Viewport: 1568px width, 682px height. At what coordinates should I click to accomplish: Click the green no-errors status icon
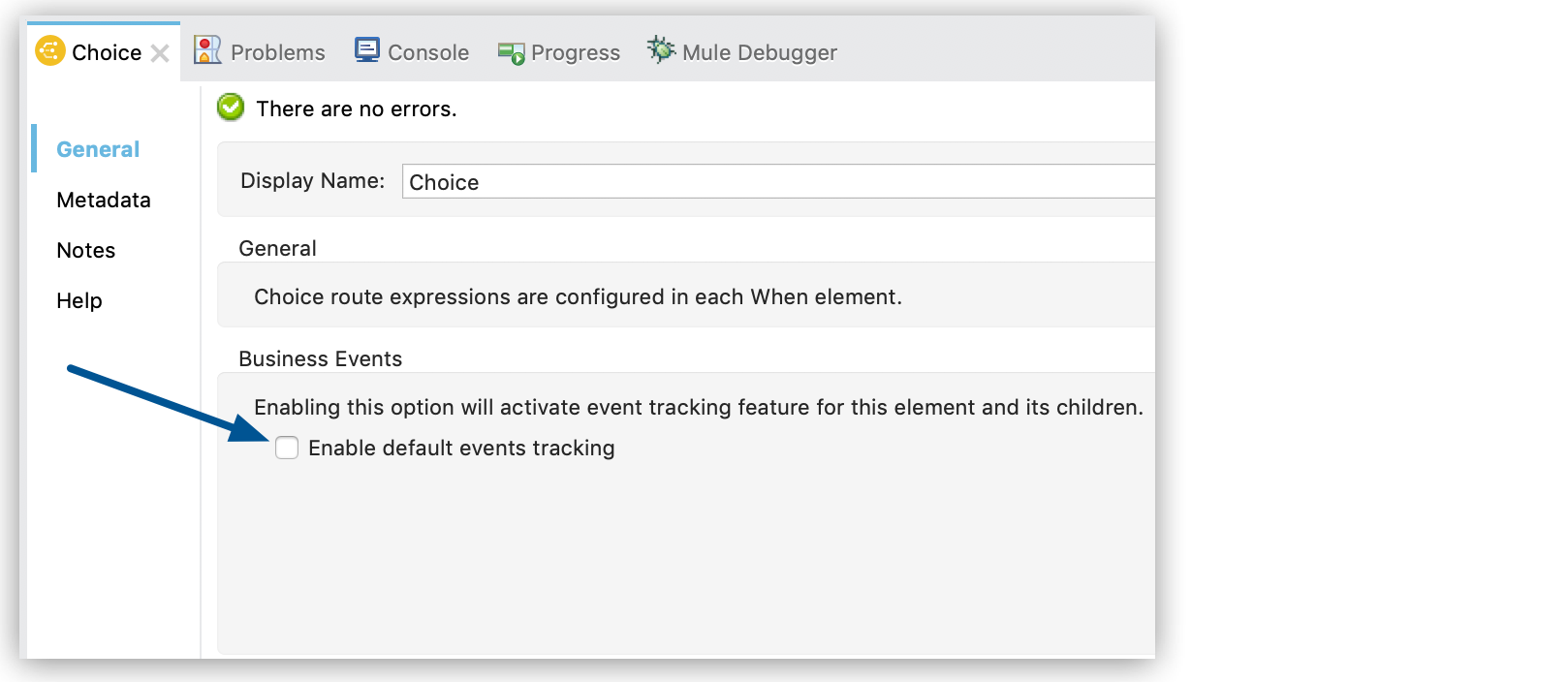pos(229,108)
